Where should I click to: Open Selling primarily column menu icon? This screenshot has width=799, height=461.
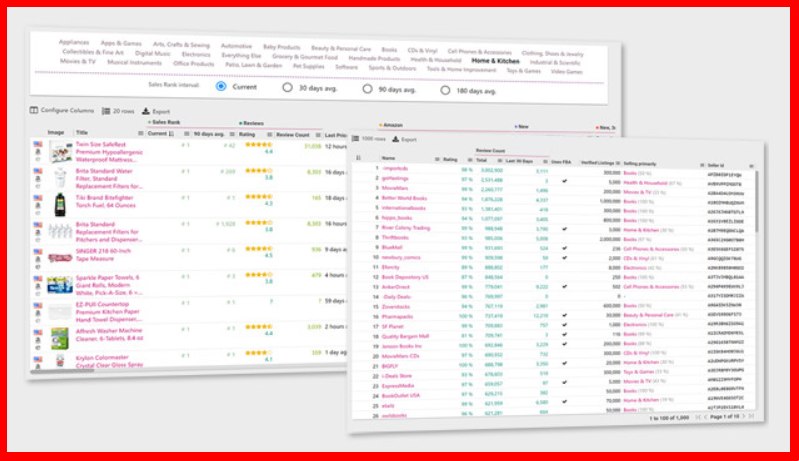click(702, 165)
